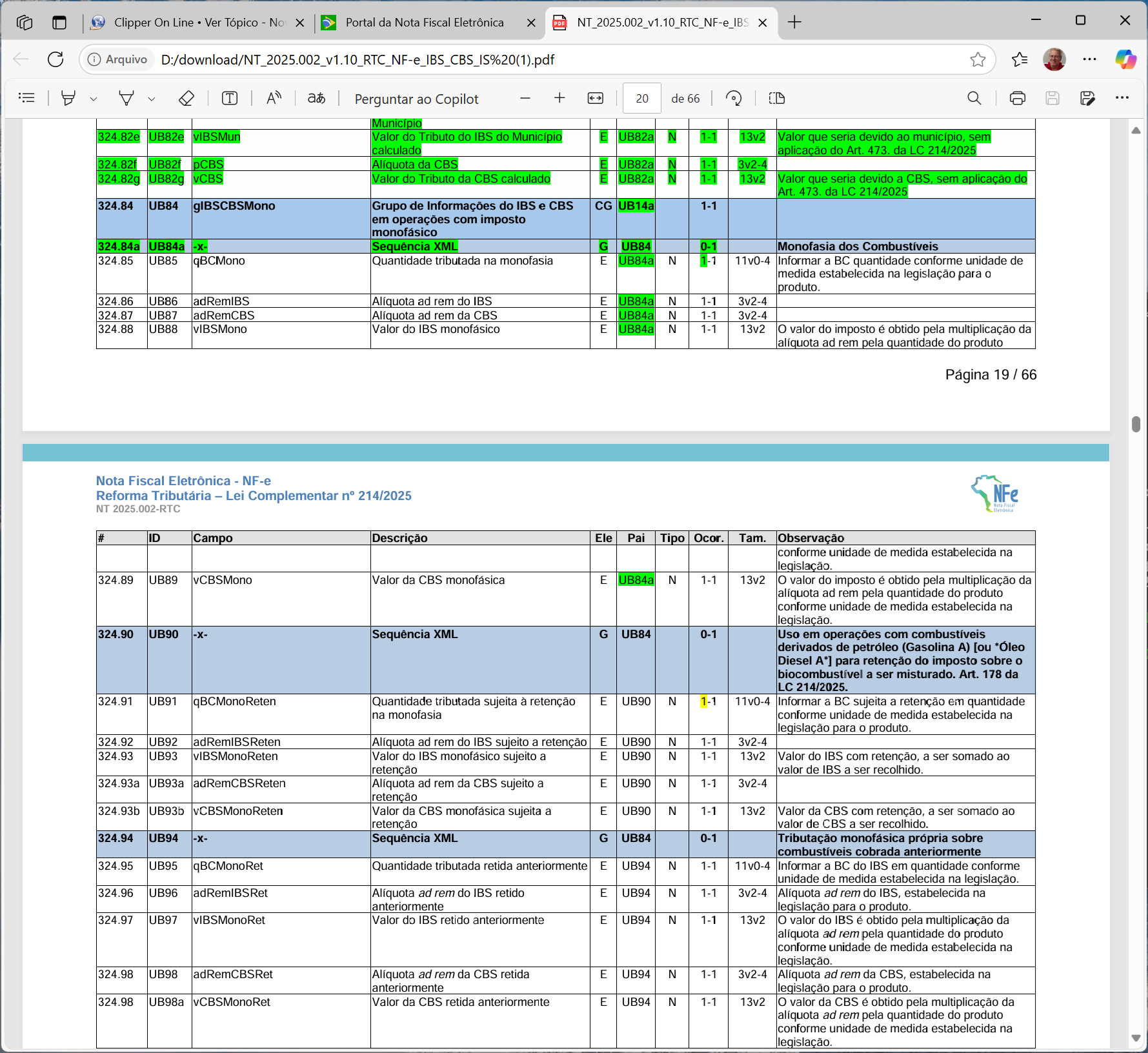Click the page number field showing 20
The image size is (1148, 1053).
pyautogui.click(x=642, y=99)
